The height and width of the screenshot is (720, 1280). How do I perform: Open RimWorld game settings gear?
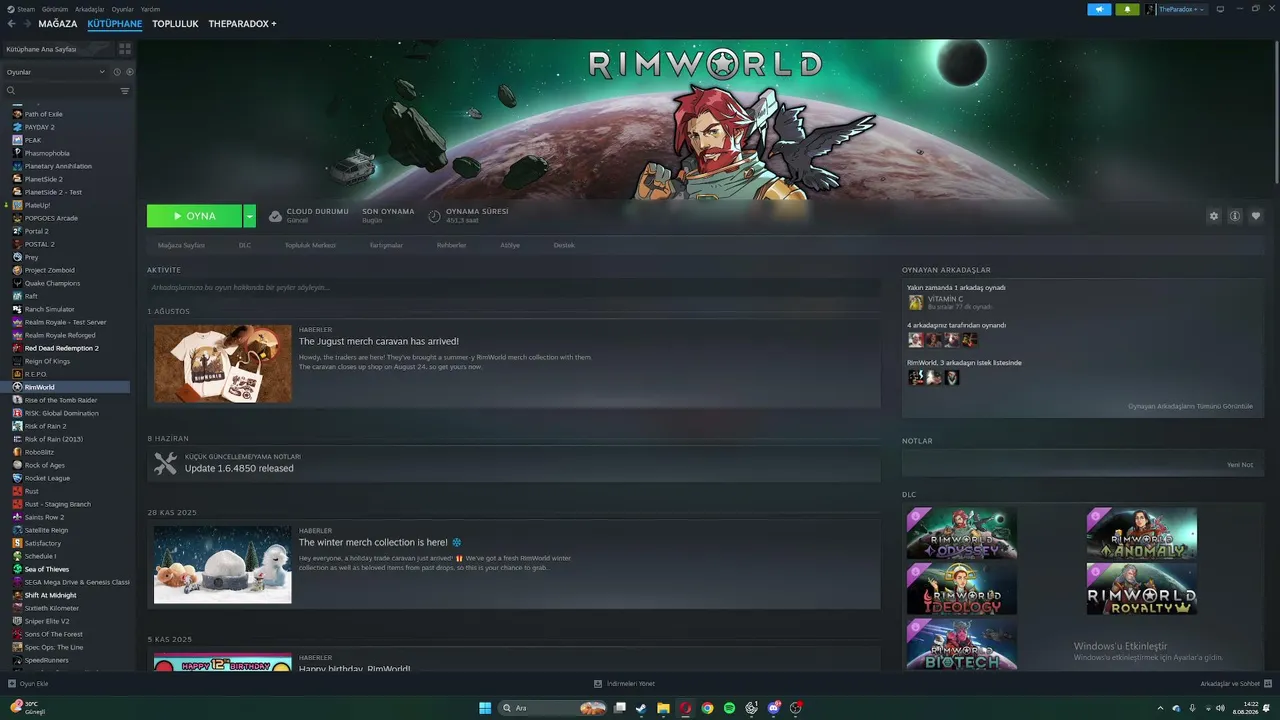tap(1214, 216)
